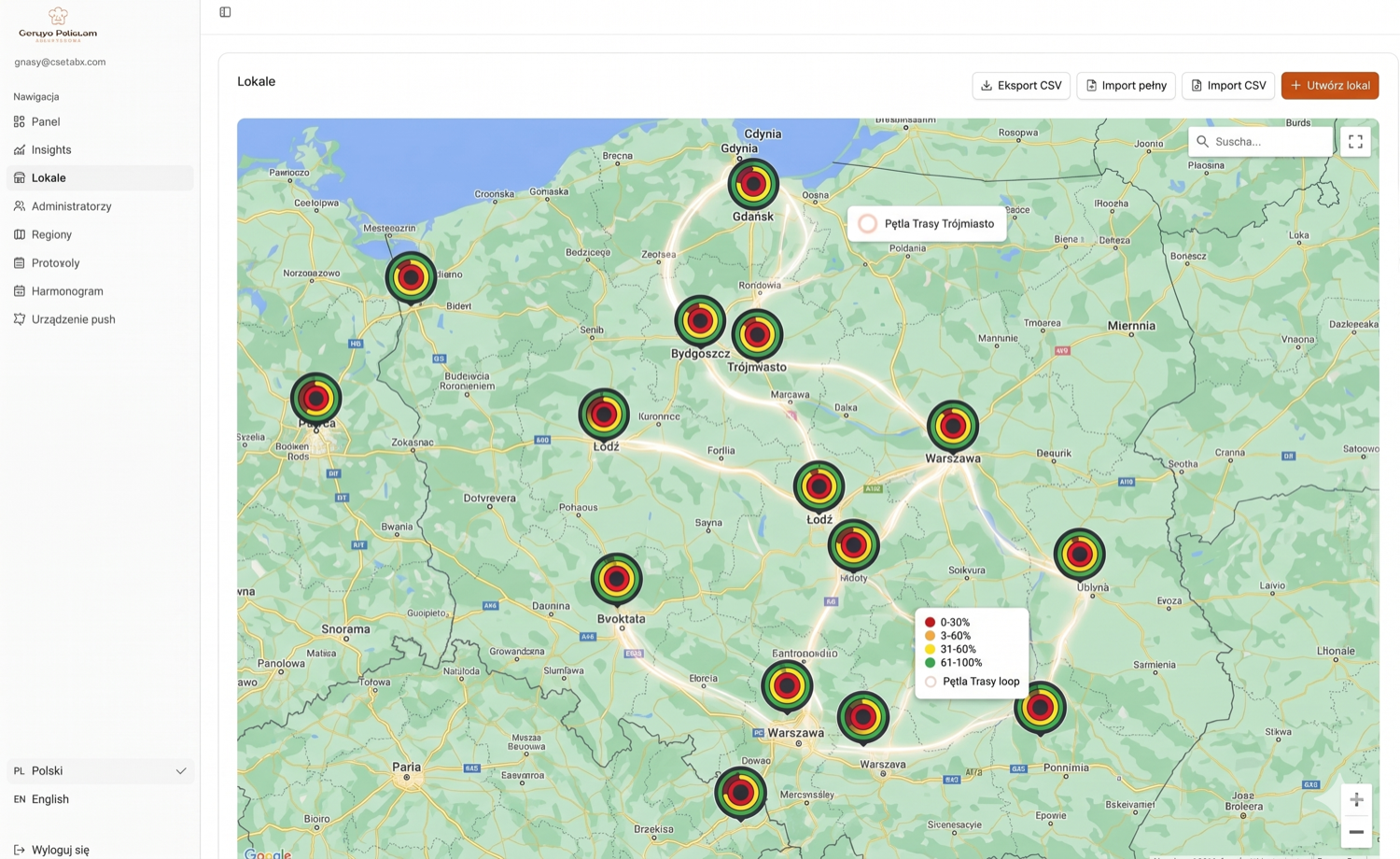1400x859 pixels.
Task: Click the marker above Dowao
Action: tap(740, 793)
